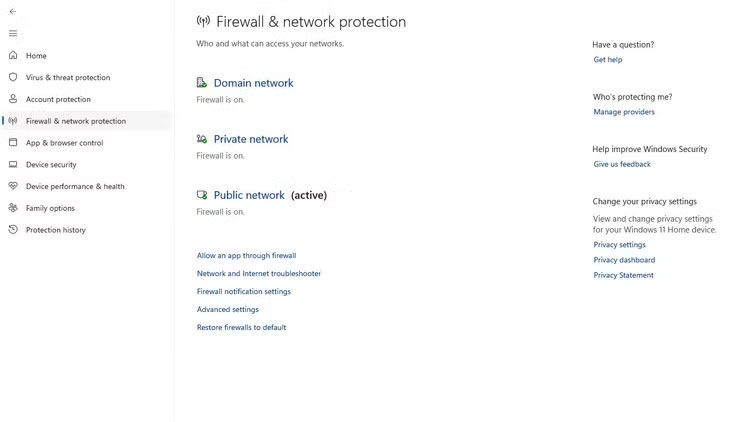The width and height of the screenshot is (750, 422).
Task: Open the Privacy dashboard link
Action: (x=624, y=260)
